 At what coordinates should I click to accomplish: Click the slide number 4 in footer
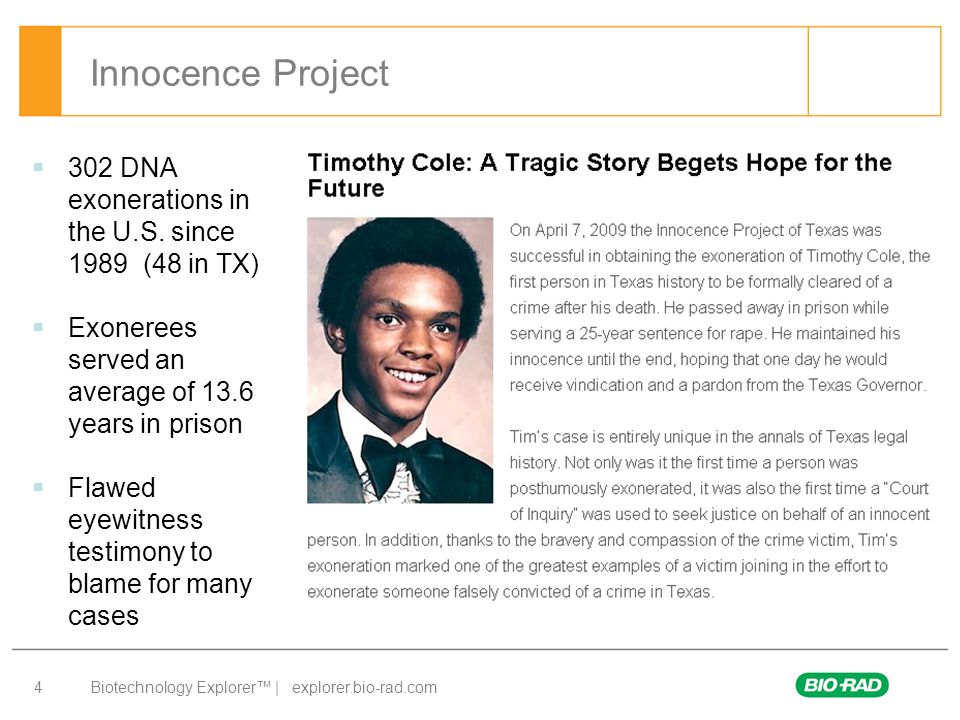38,688
